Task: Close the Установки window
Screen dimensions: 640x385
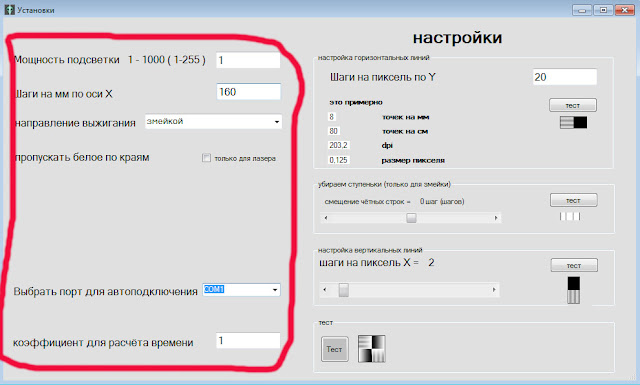Action: pyautogui.click(x=624, y=10)
